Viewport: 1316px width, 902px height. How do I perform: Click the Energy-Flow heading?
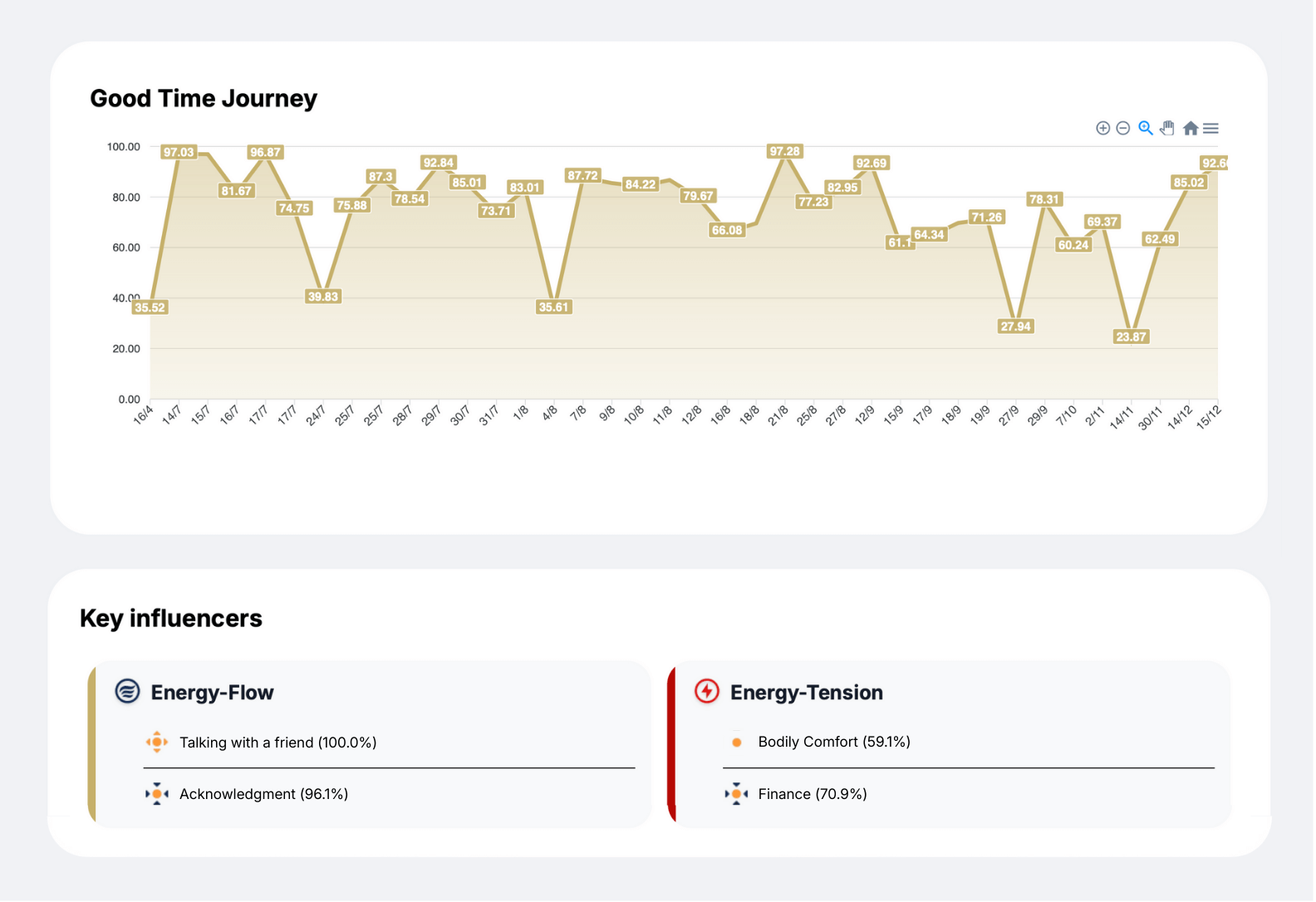pos(212,693)
